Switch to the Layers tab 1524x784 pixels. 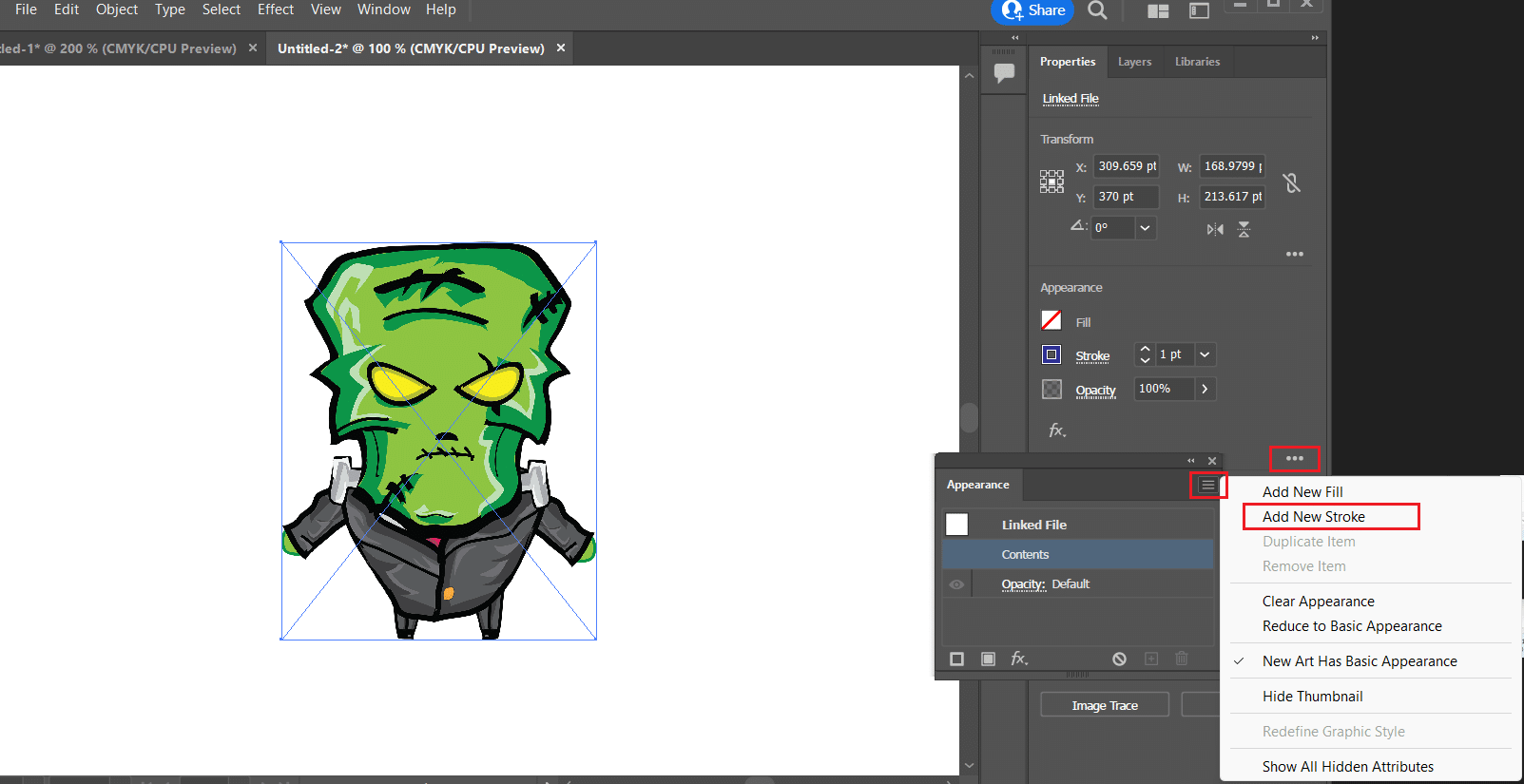click(1134, 62)
